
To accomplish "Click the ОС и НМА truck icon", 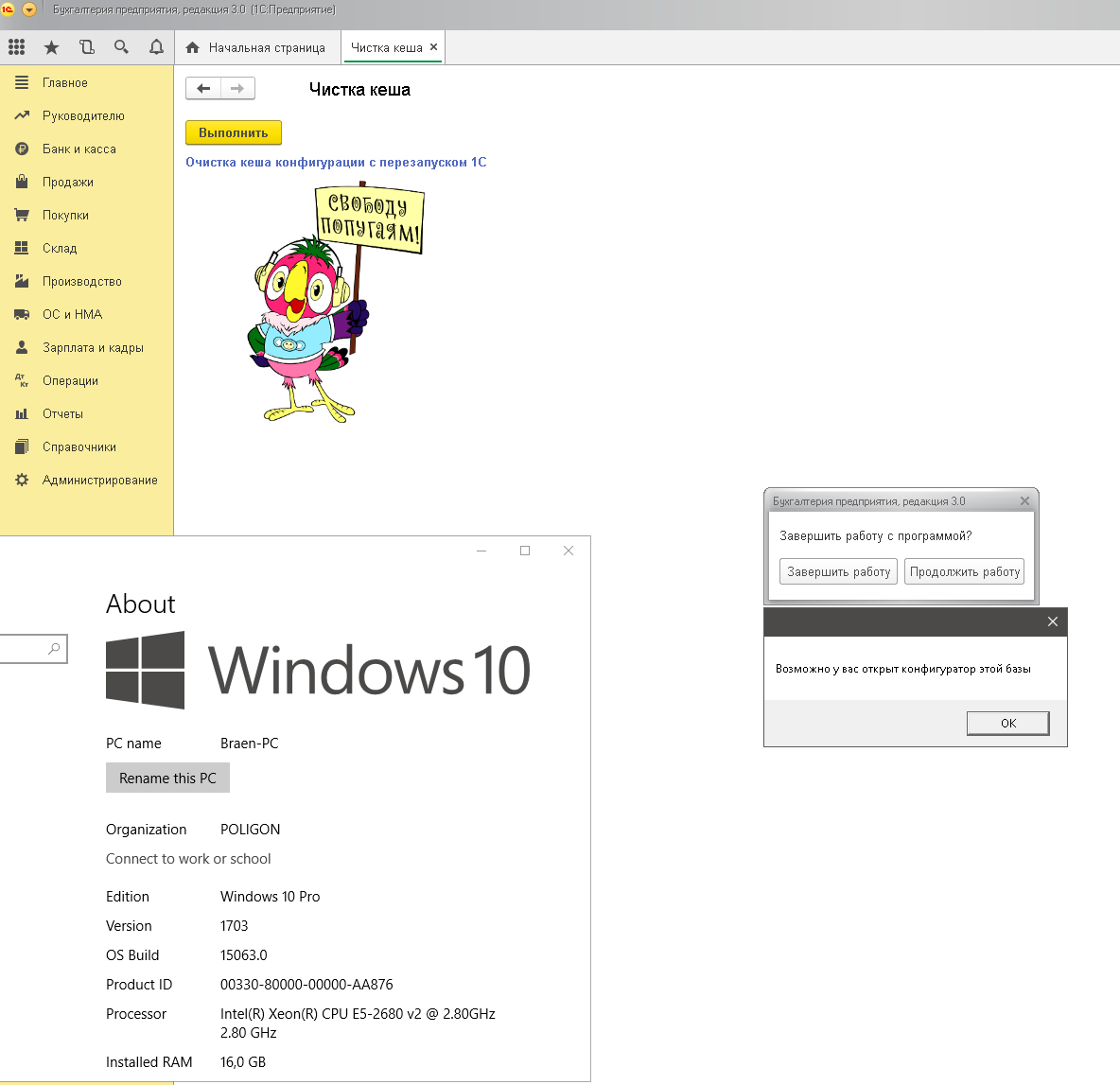I will coord(22,314).
